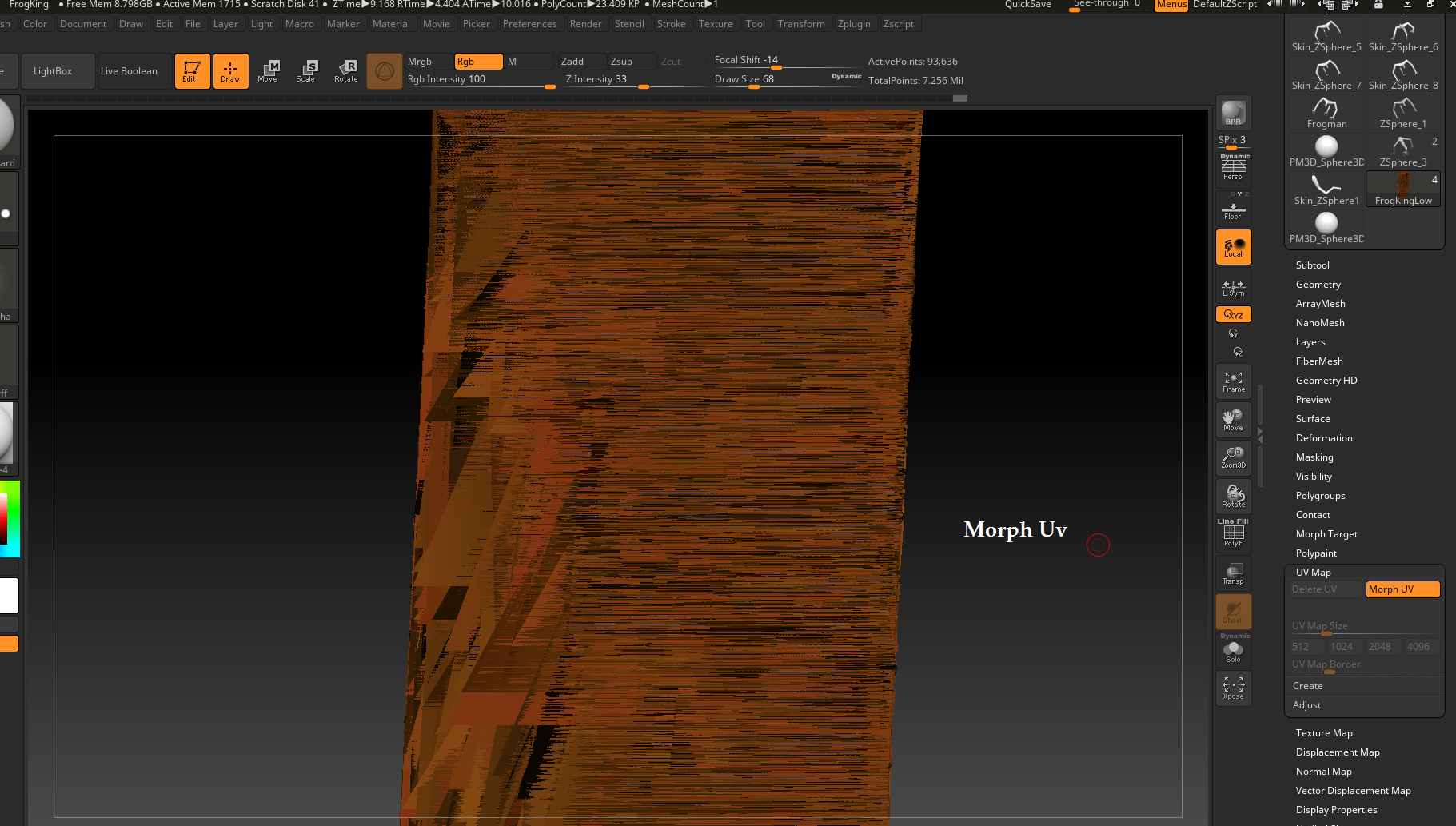
Task: Expand the Morph Target section
Action: click(1326, 534)
